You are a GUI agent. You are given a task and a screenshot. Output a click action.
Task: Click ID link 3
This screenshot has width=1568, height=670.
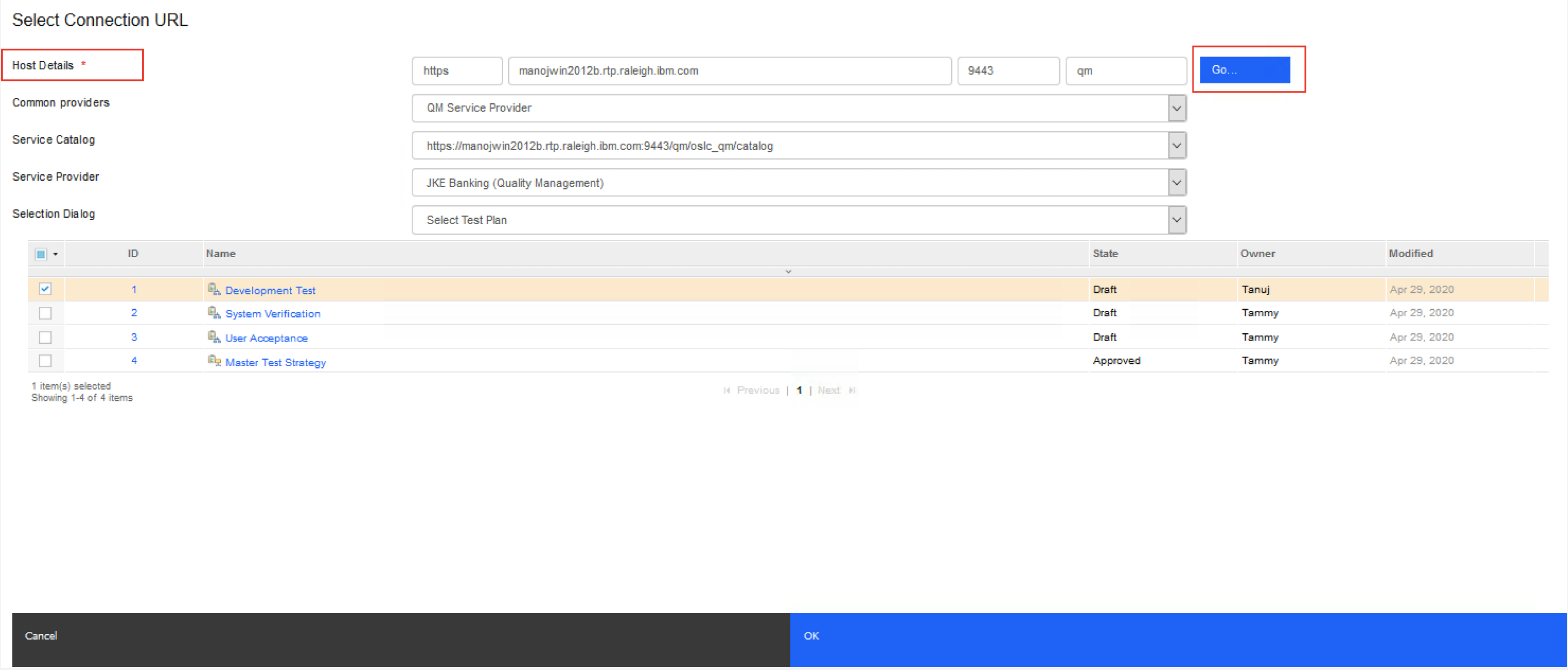tap(134, 337)
